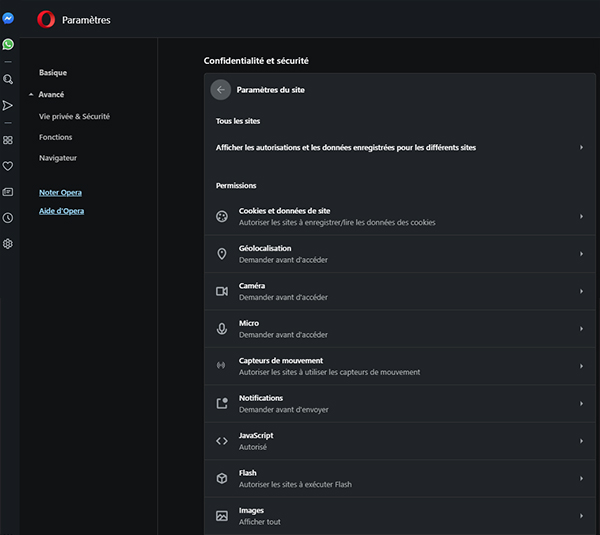Open Messenger in the sidebar
Screen dimensions: 600x535
8,18
